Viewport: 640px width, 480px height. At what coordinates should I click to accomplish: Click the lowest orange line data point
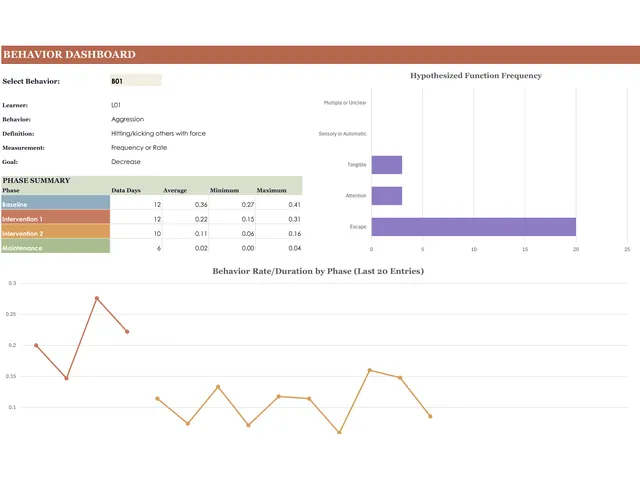(339, 432)
